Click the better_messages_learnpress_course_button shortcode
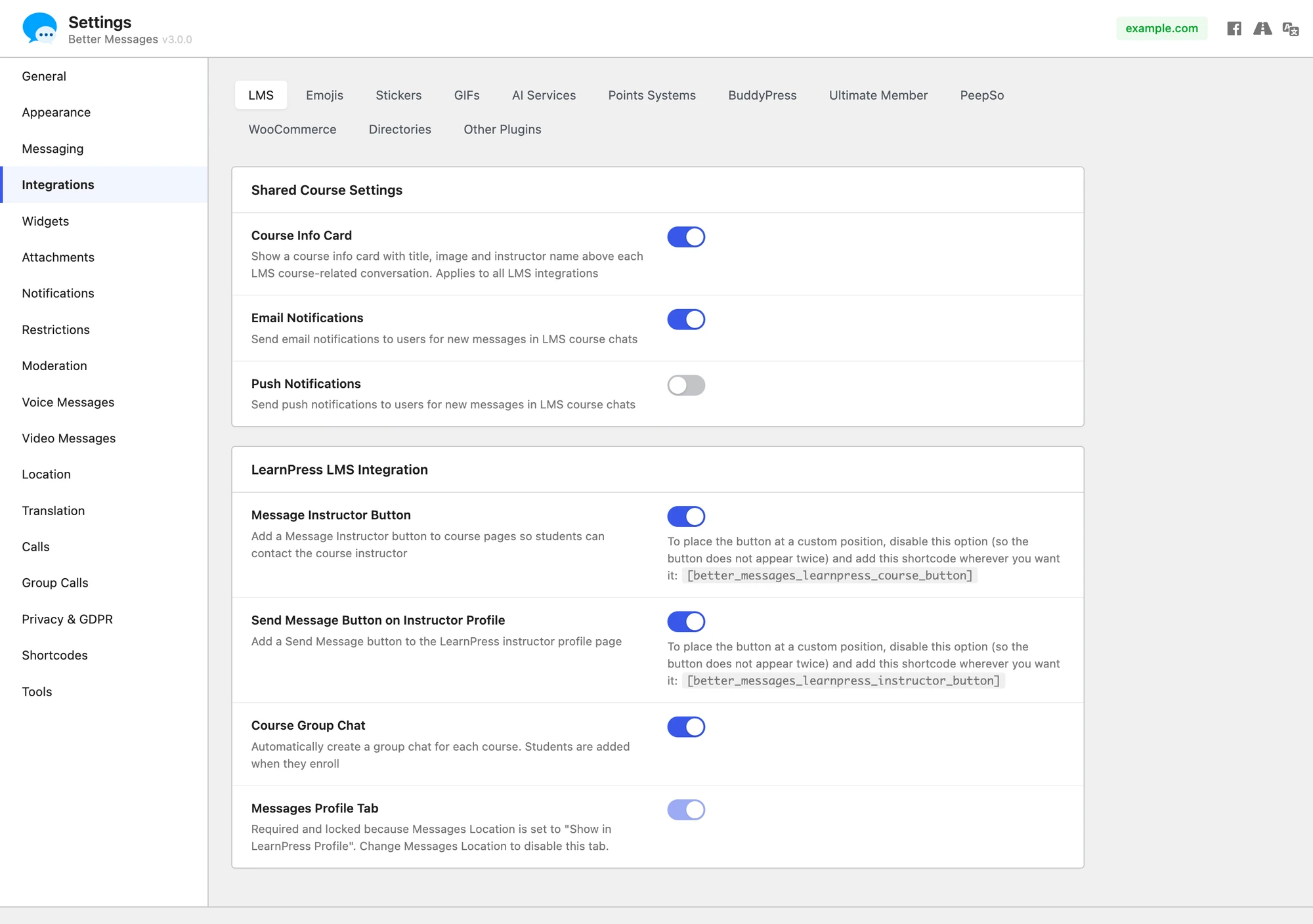The height and width of the screenshot is (924, 1313). point(830,576)
